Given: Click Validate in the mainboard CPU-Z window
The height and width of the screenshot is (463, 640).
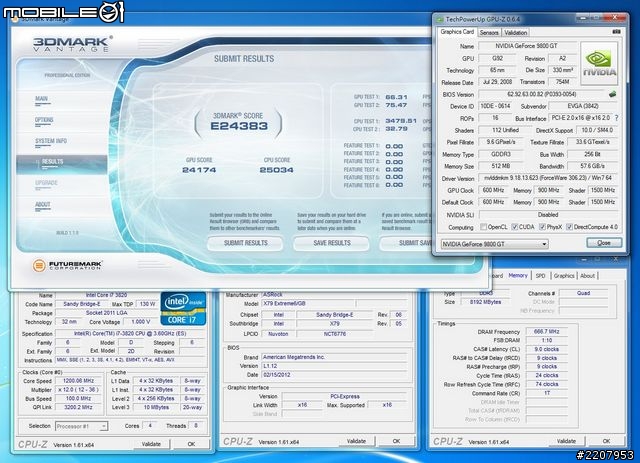Looking at the screenshot, I should [x=356, y=441].
